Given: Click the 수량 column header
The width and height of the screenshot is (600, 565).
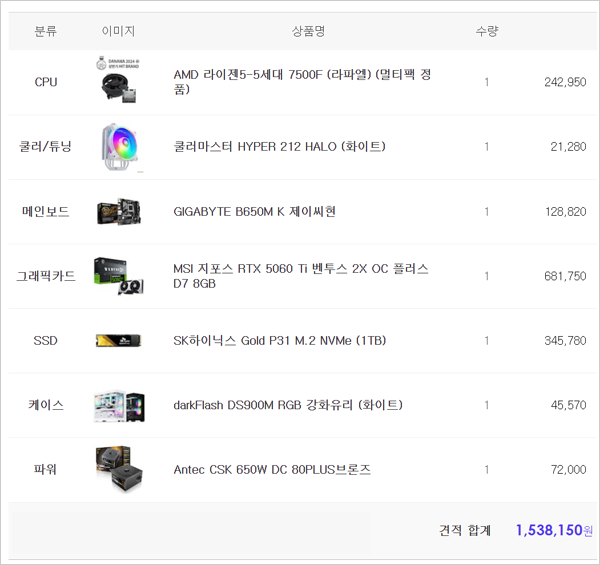Looking at the screenshot, I should 487,31.
